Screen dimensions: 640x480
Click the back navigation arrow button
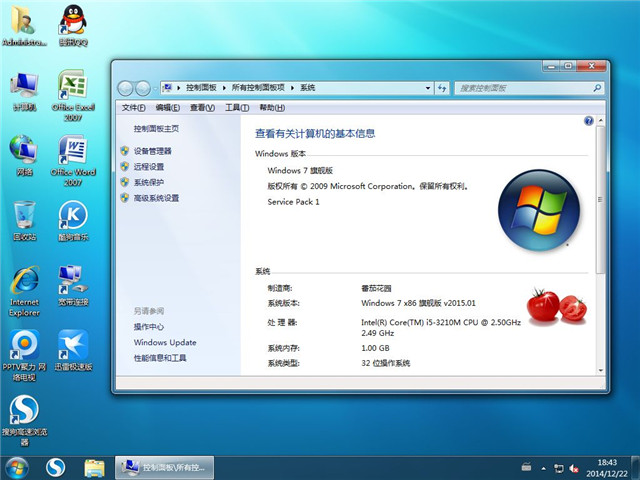(125, 88)
